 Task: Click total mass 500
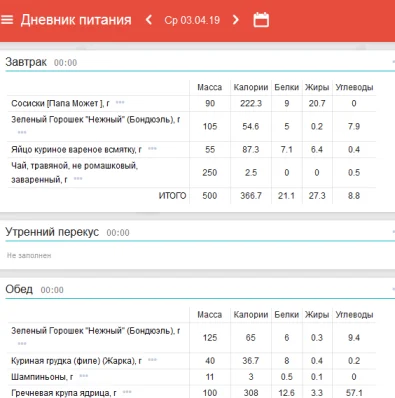pos(210,196)
